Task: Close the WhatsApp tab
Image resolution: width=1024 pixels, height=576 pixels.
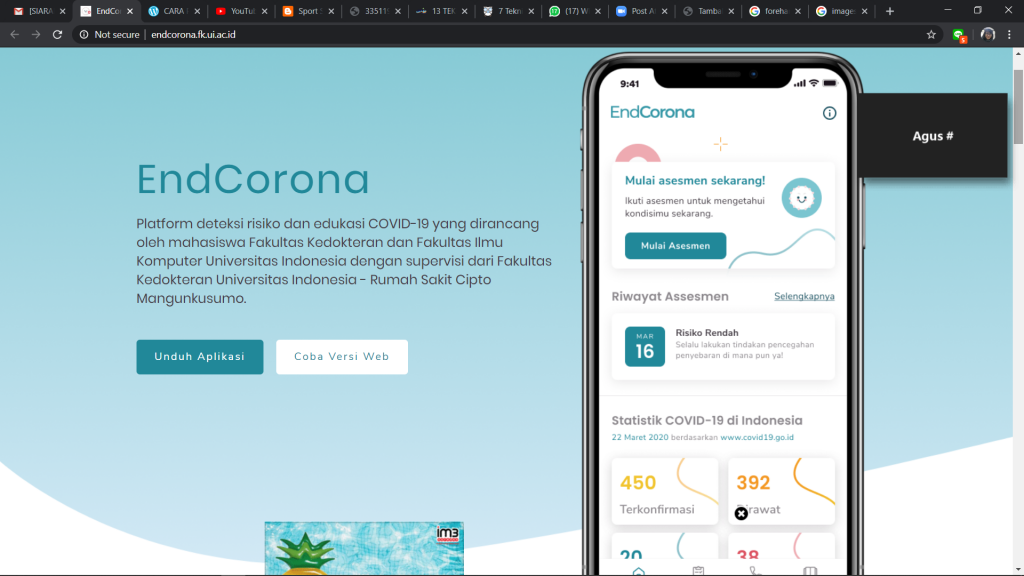Action: (598, 11)
